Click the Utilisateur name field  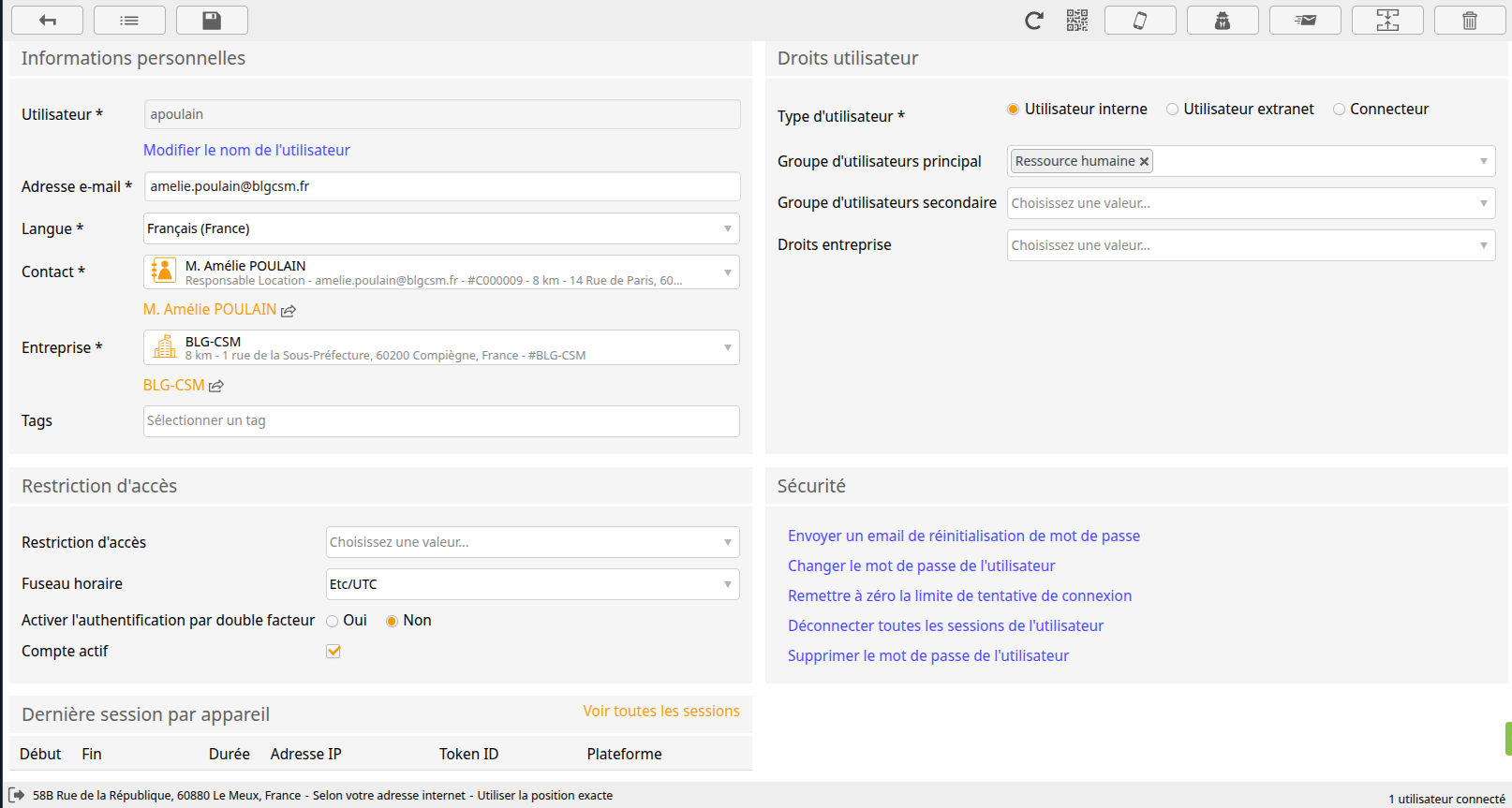click(x=442, y=114)
